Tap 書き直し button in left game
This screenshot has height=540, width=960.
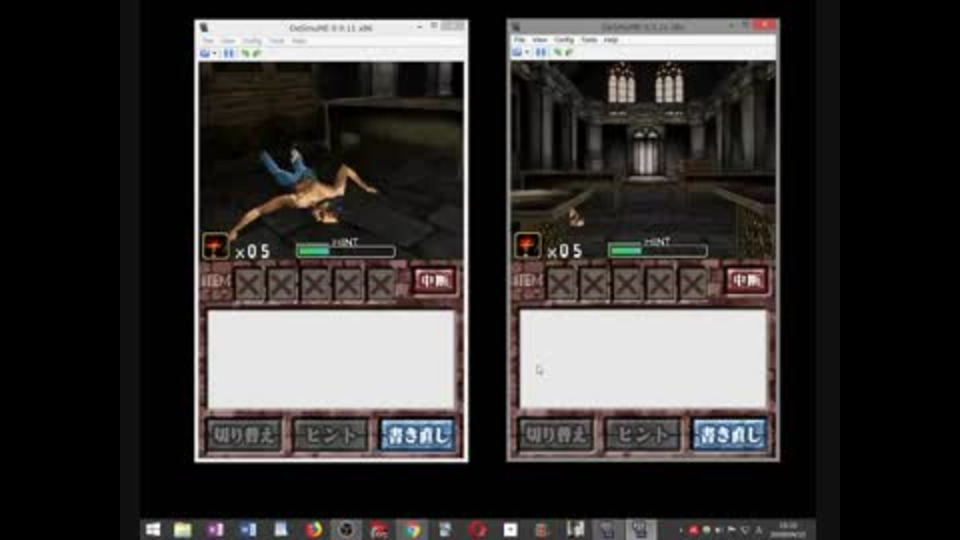tap(418, 435)
